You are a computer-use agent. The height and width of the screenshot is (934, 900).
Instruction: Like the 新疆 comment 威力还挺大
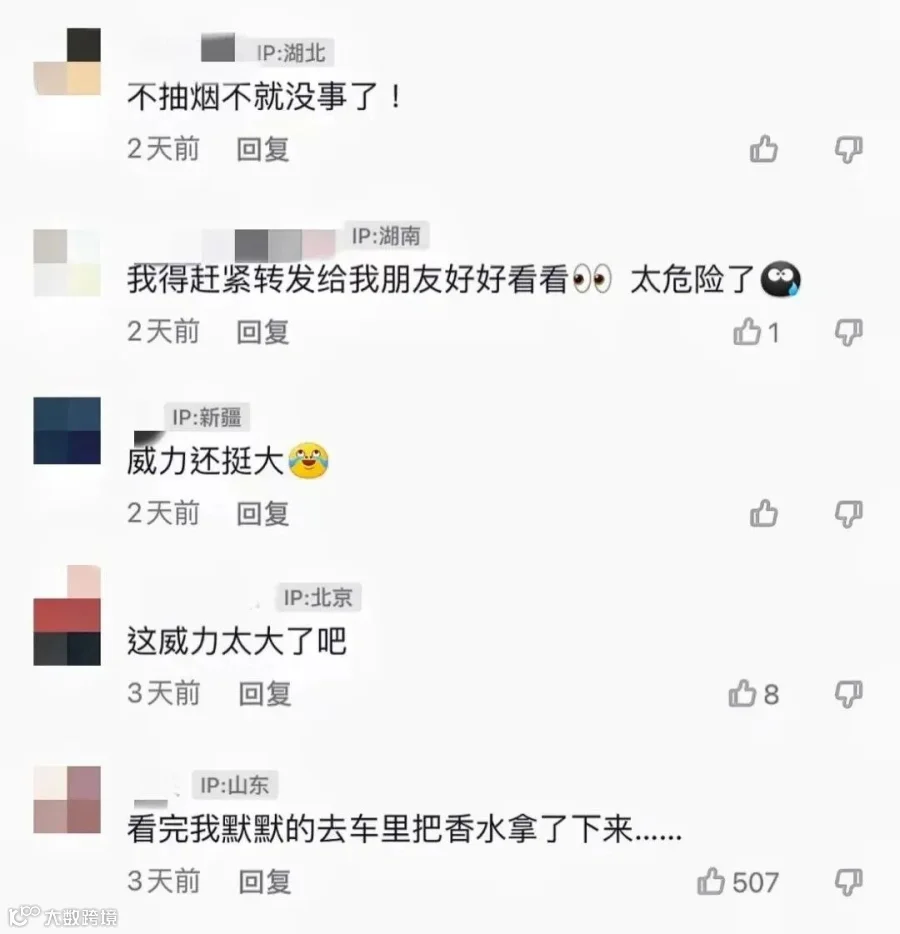coord(764,513)
